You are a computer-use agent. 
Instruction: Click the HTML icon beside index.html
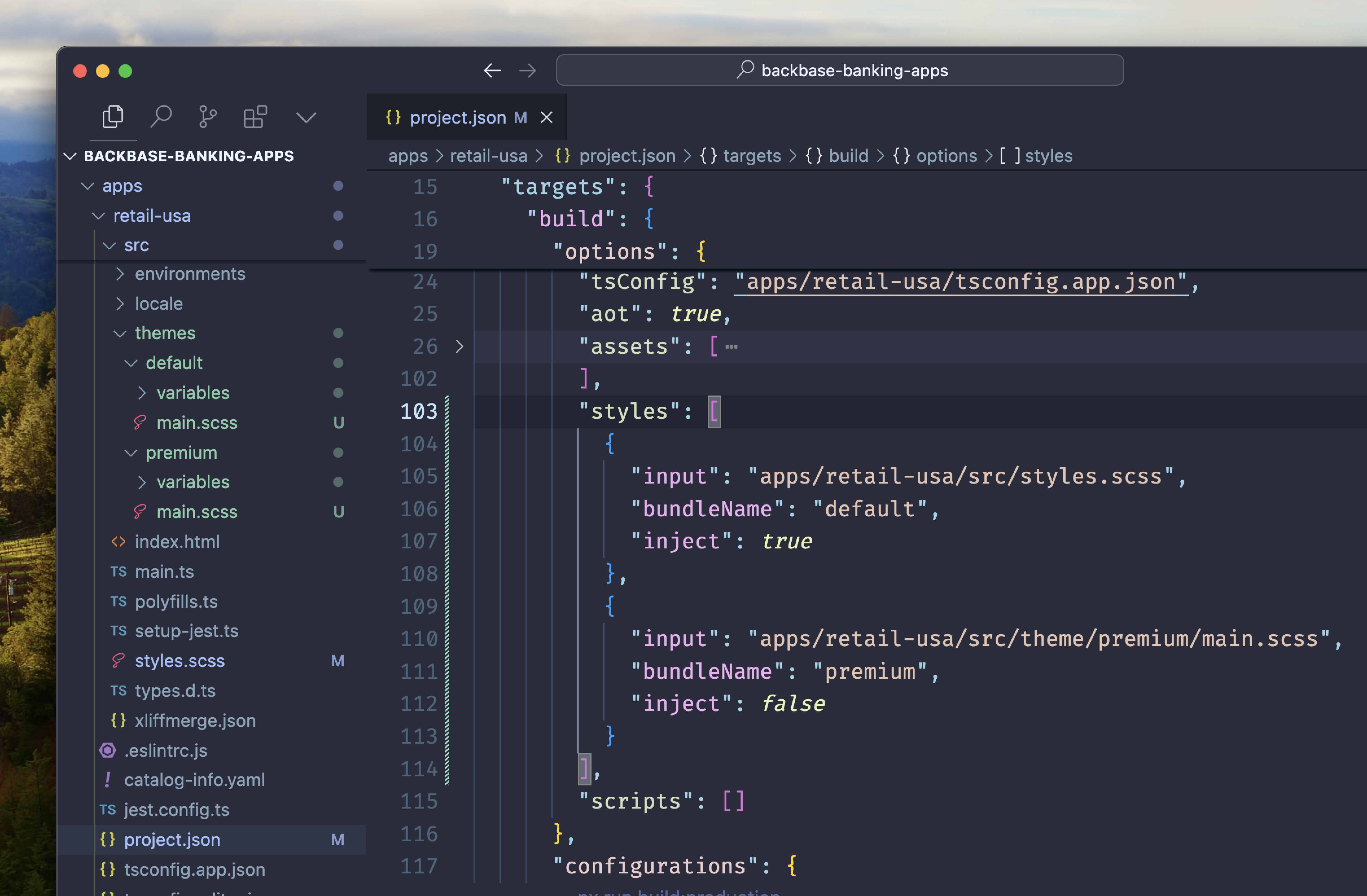118,542
